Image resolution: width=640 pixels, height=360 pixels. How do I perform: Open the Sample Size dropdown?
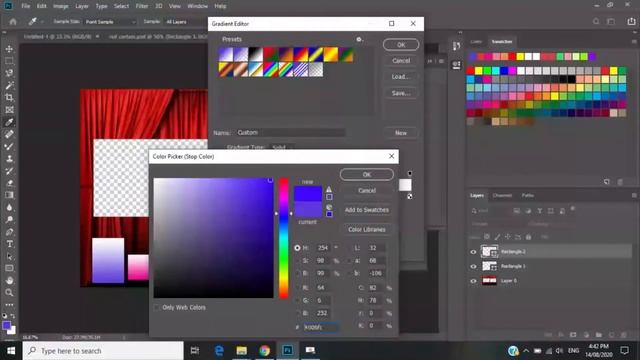(x=110, y=22)
